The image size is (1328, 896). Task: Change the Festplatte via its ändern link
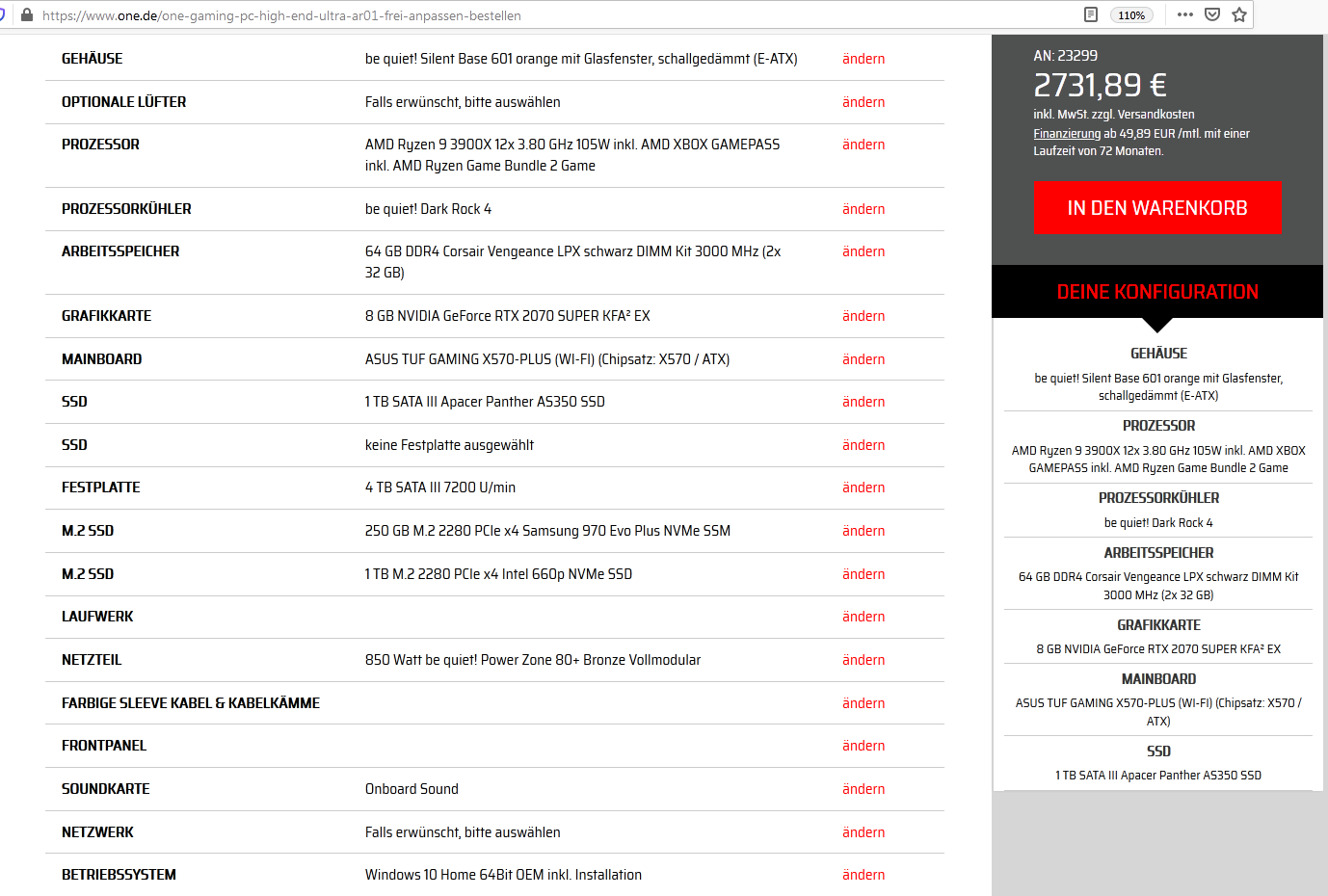coord(863,488)
